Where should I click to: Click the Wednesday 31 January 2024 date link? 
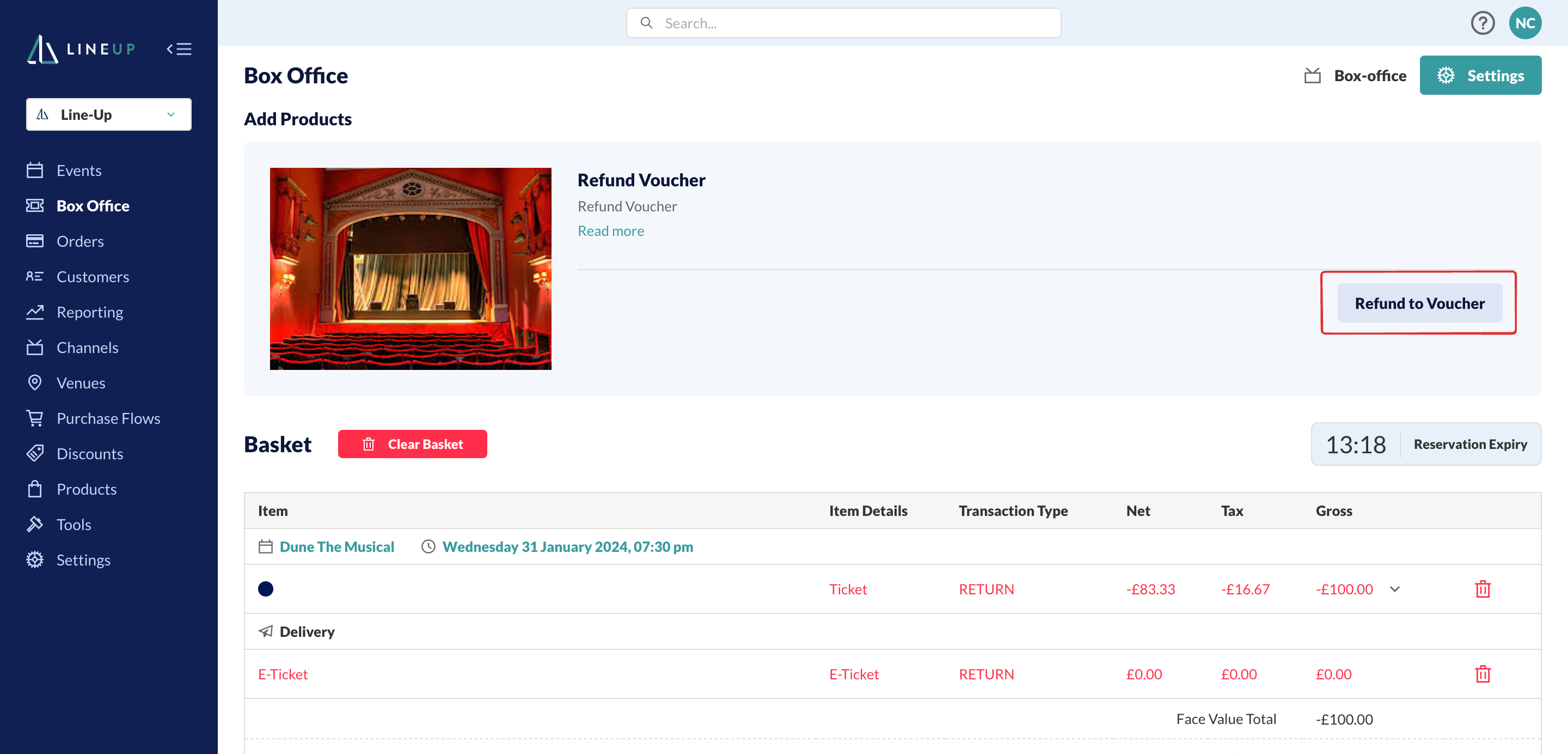click(x=567, y=546)
